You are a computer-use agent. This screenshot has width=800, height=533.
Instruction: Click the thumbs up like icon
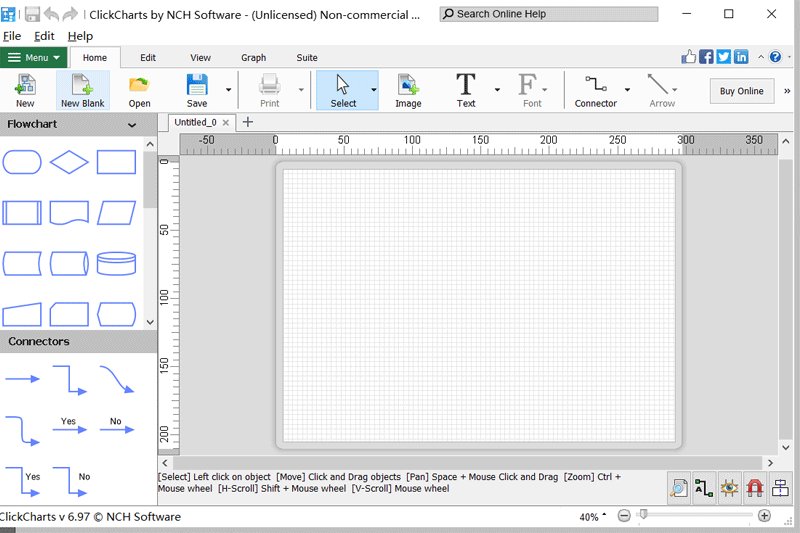(689, 57)
